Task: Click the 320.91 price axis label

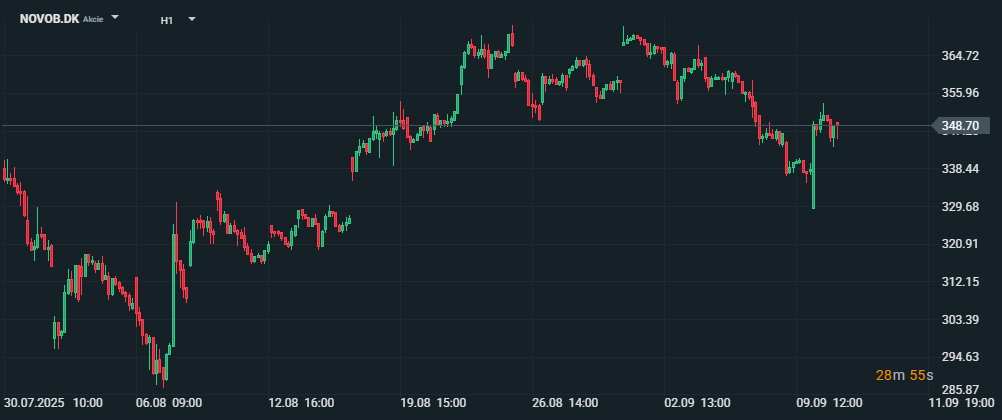Action: click(x=959, y=244)
